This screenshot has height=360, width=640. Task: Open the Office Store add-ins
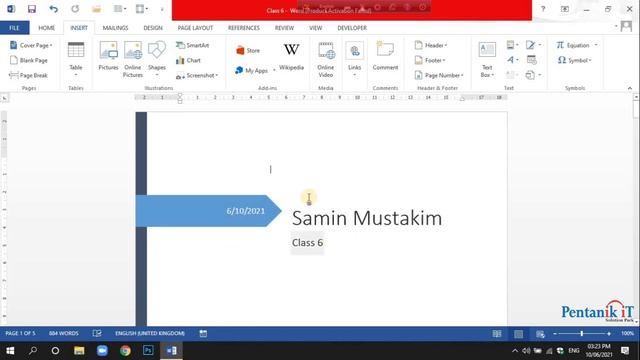248,51
